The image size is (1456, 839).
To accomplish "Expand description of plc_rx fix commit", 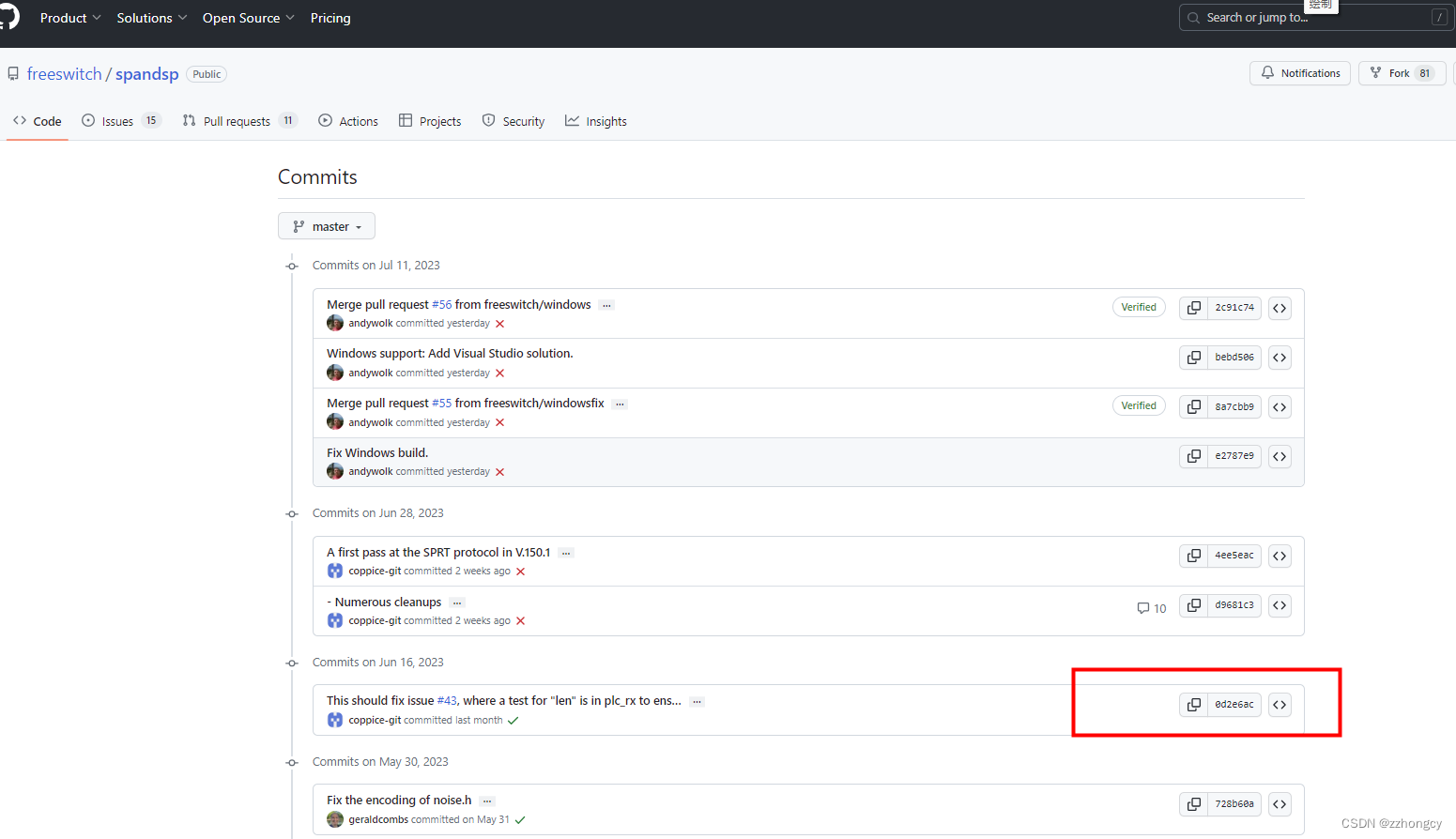I will click(697, 701).
